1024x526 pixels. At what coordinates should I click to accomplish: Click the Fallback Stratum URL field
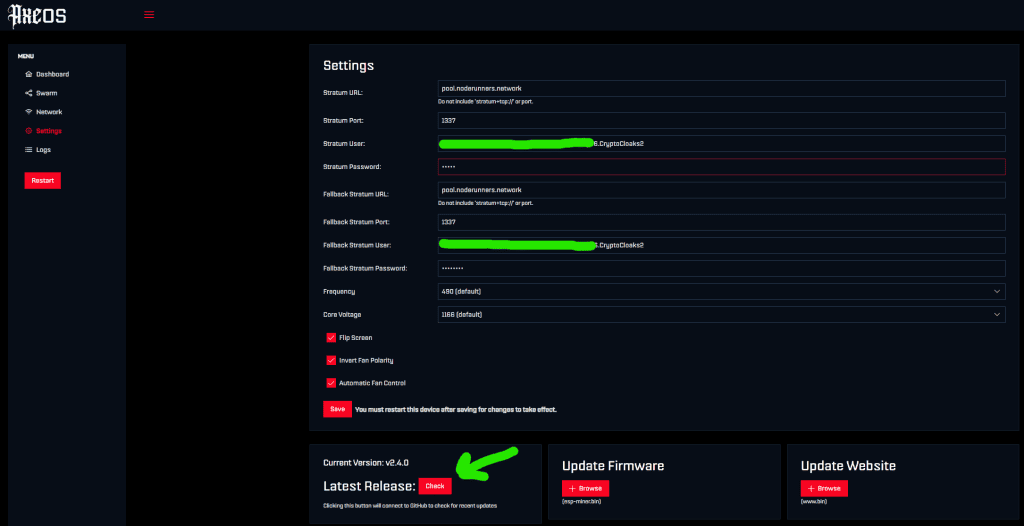pos(721,190)
